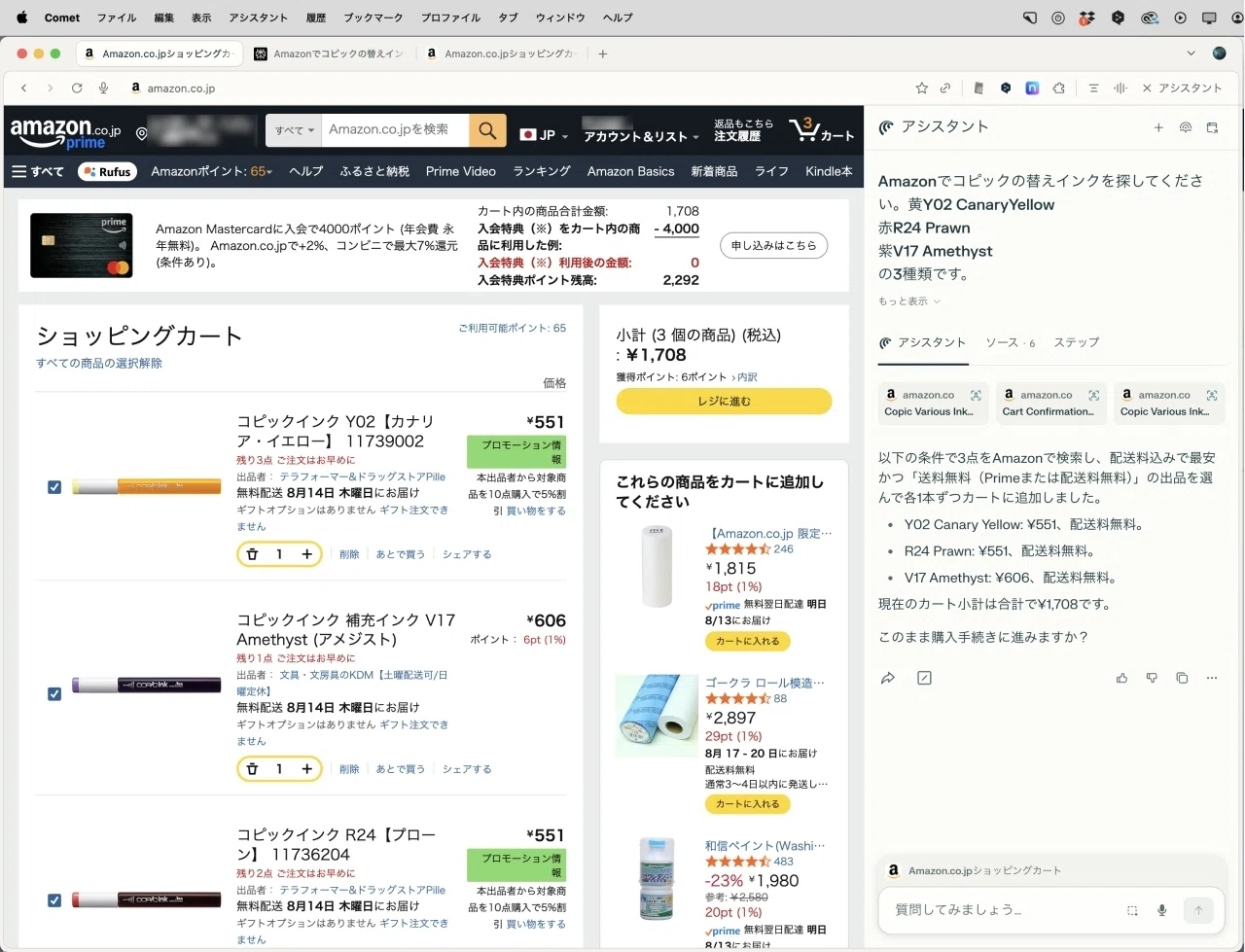Open the more options ellipsis under answer
This screenshot has height=952, width=1245.
[1212, 678]
